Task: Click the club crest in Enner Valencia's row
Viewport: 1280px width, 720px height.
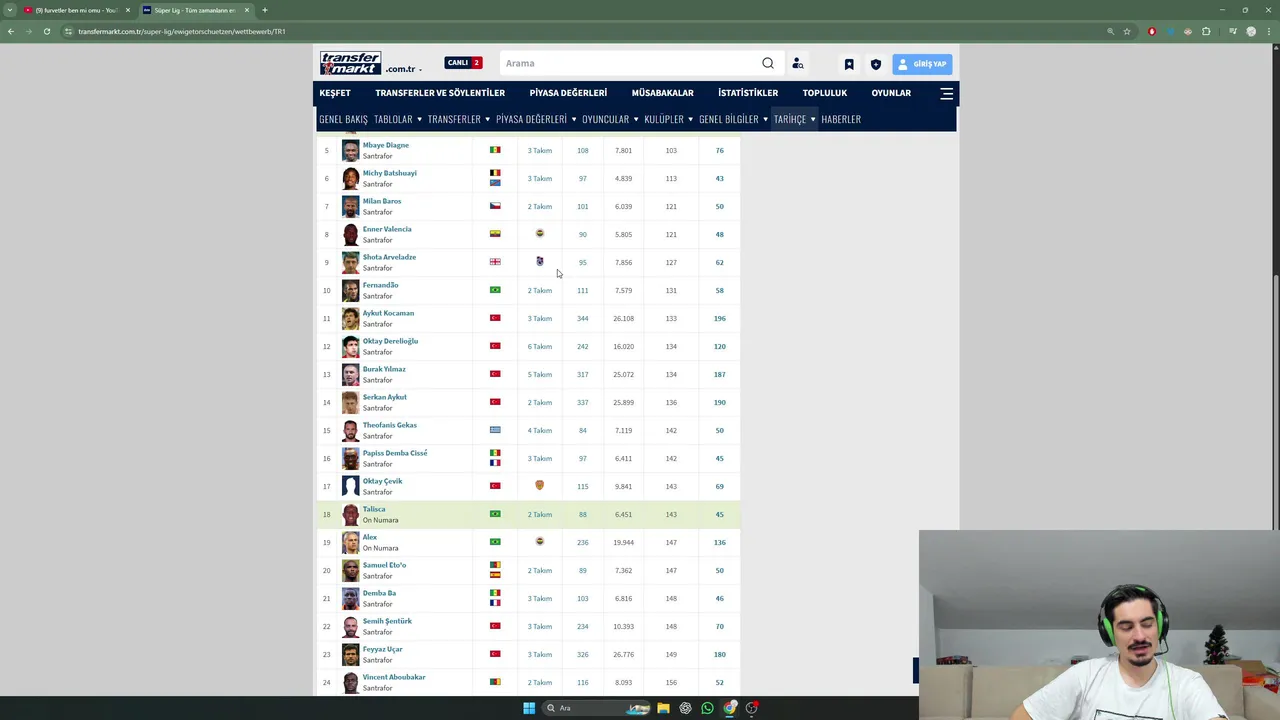Action: [540, 233]
